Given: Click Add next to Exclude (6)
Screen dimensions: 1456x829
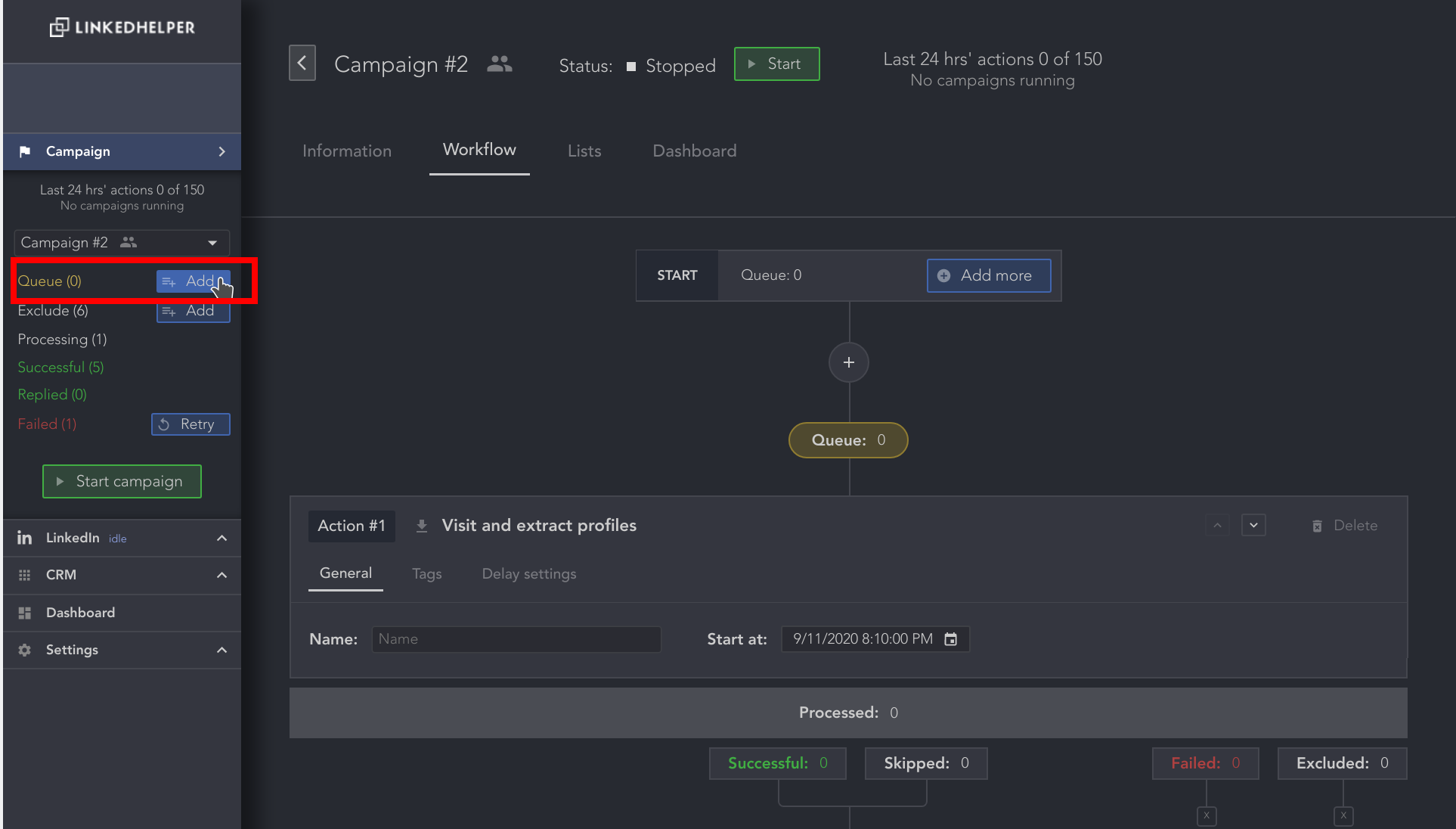Looking at the screenshot, I should [194, 311].
